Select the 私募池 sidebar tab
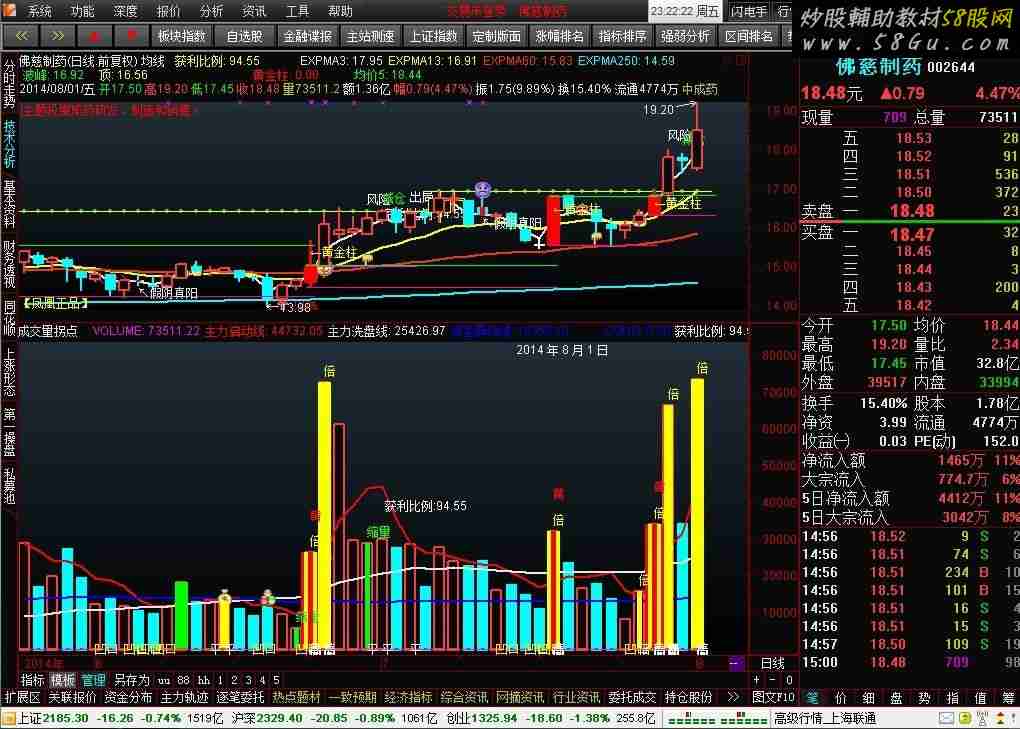The image size is (1020, 729). (x=9, y=486)
